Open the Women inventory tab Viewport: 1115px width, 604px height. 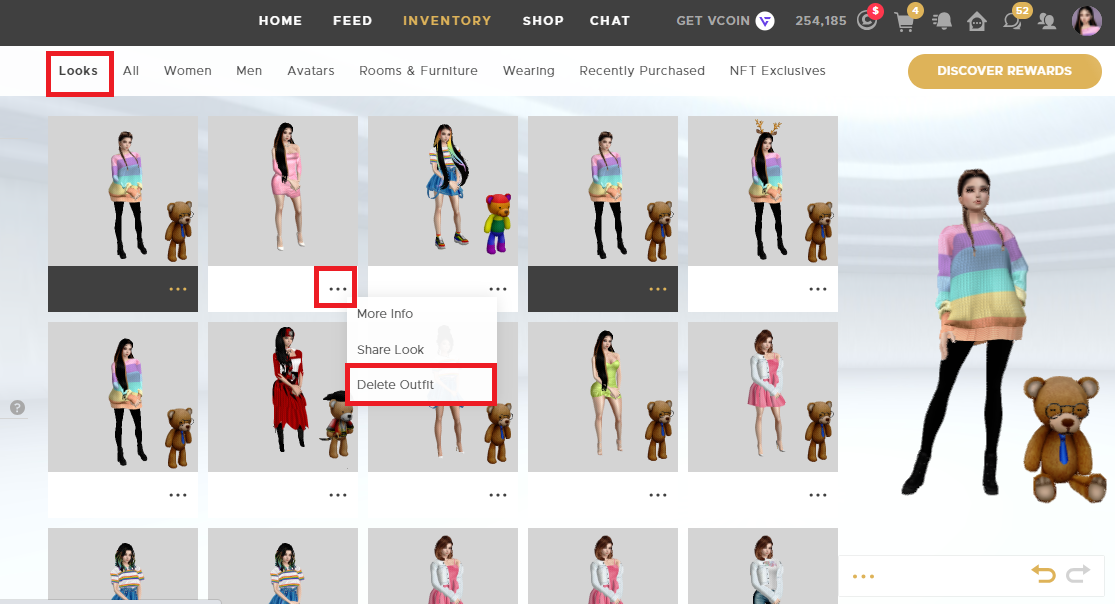click(187, 70)
